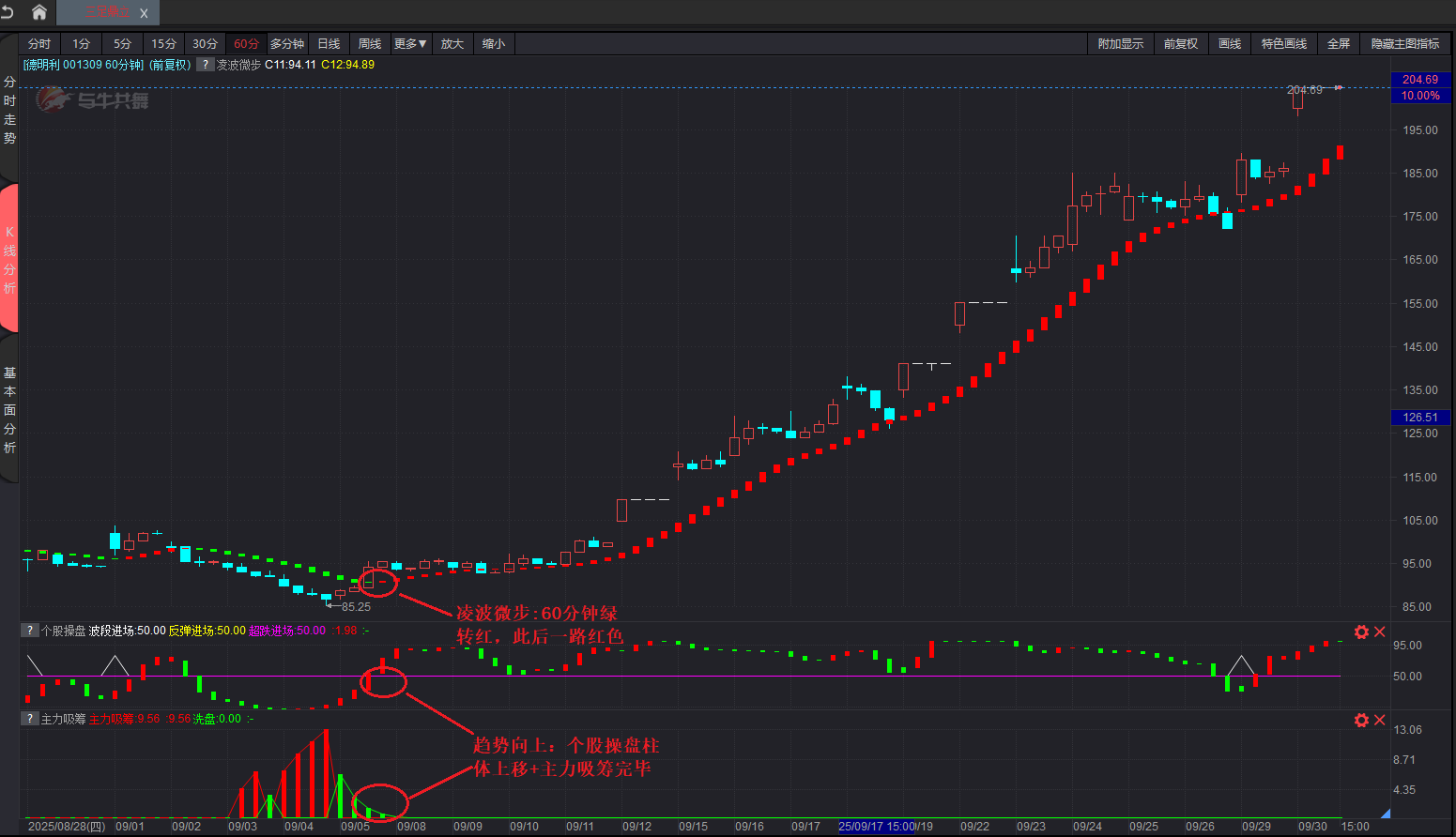Screen dimensions: 1456x837
Task: Toggle 附加显示 additional display
Action: (x=1121, y=44)
